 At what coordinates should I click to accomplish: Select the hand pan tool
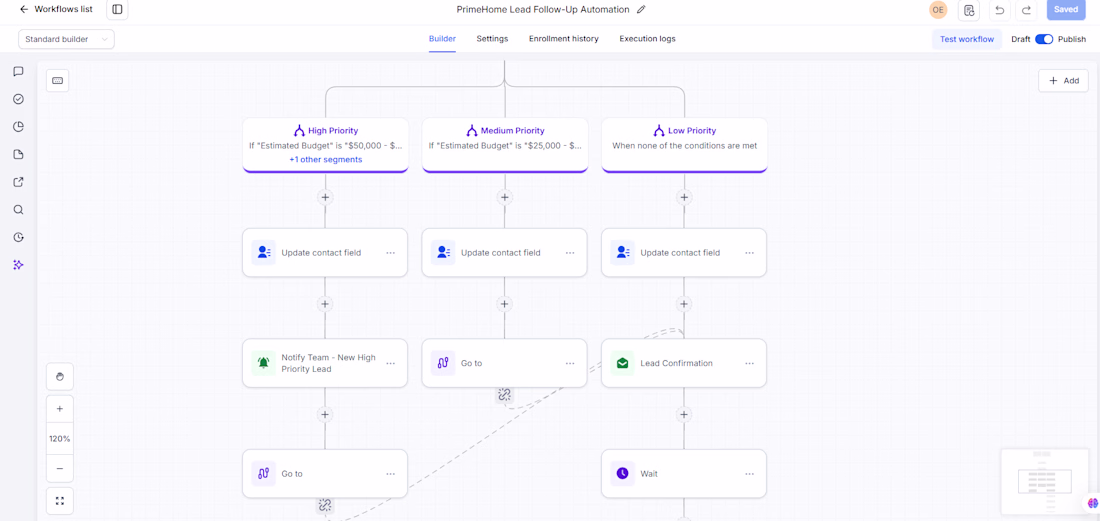click(60, 377)
